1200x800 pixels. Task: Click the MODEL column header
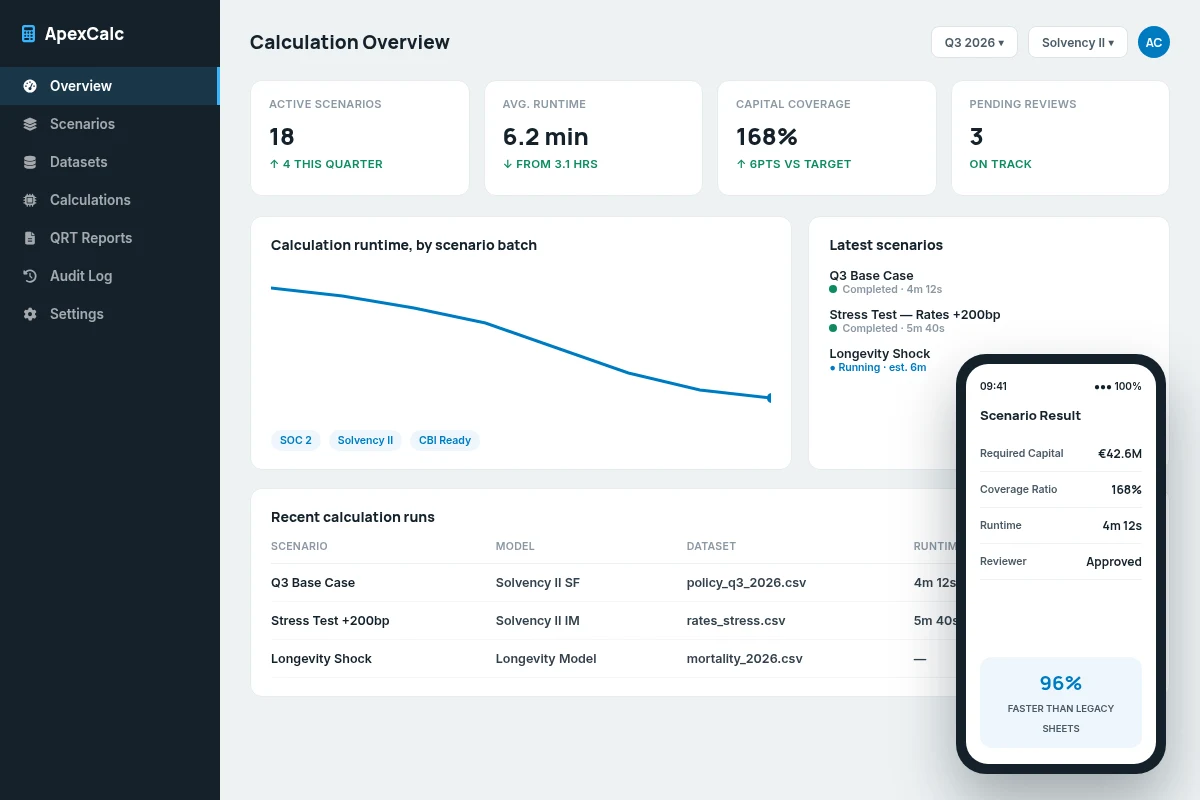(x=515, y=546)
